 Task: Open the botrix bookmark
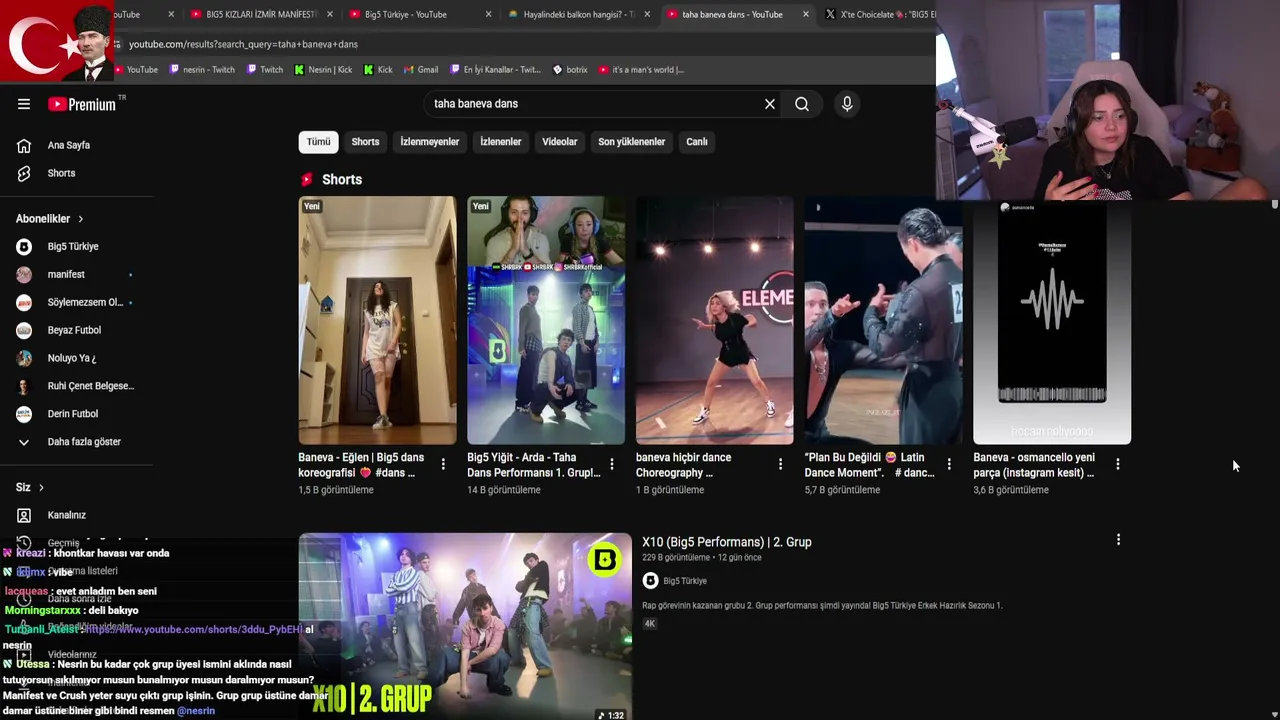click(570, 70)
